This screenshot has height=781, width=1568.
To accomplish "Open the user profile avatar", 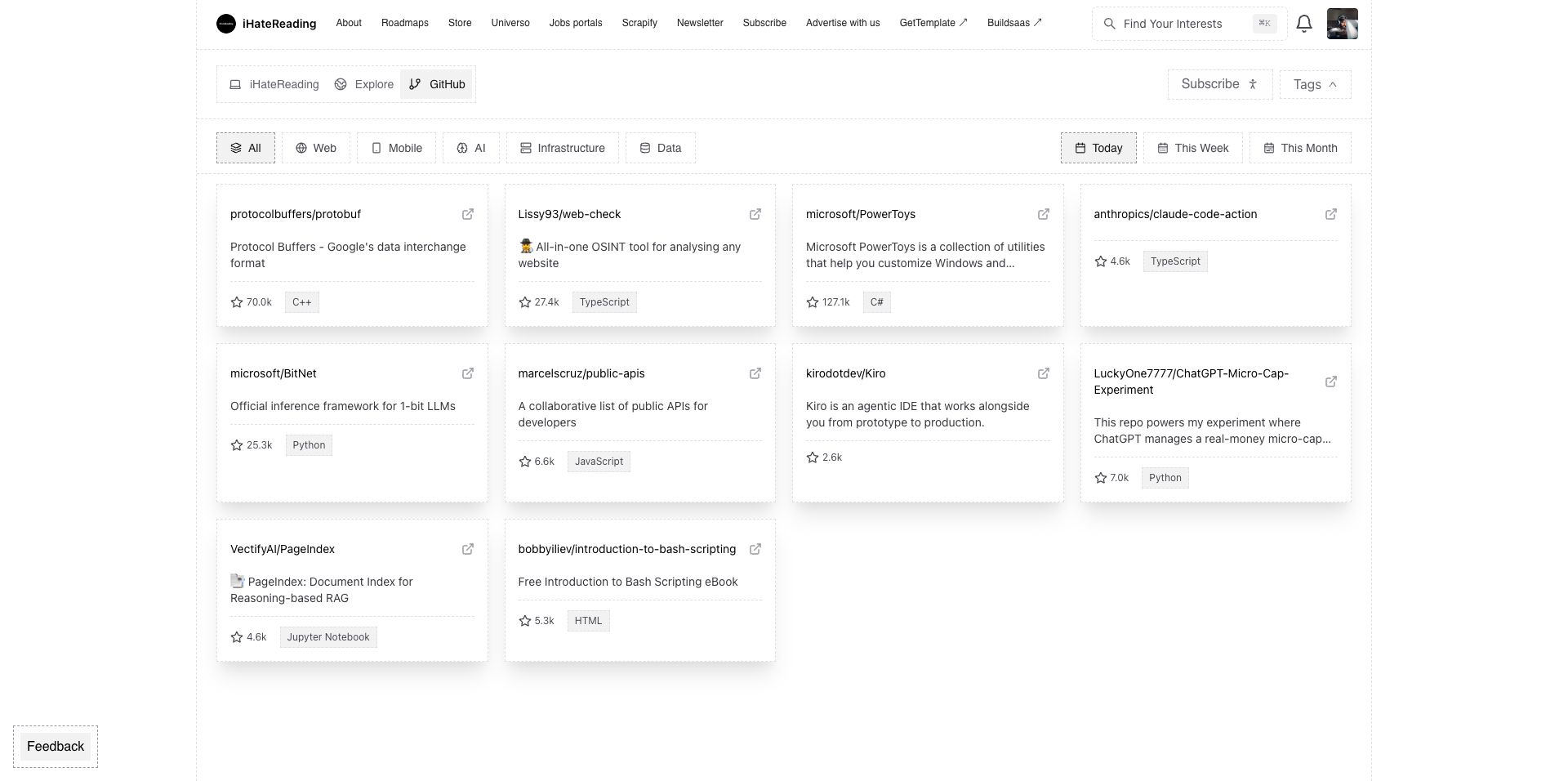I will 1343,24.
